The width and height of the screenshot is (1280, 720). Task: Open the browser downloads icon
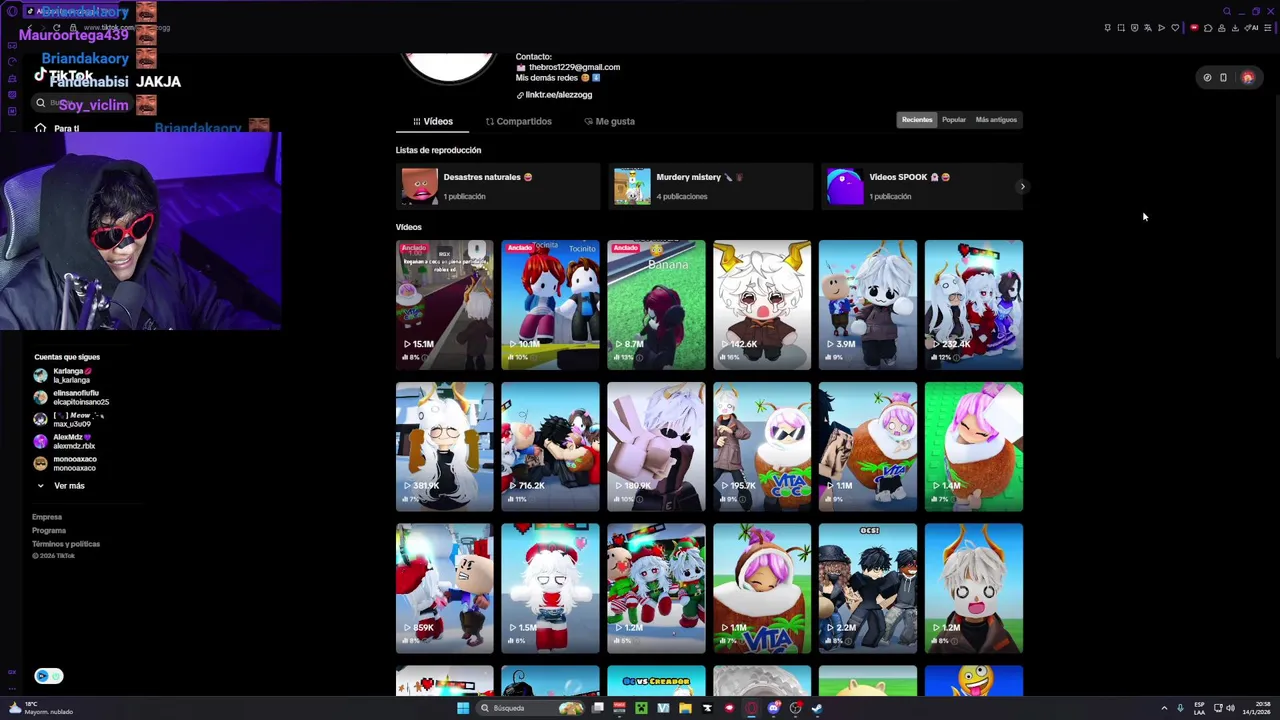(x=1235, y=28)
